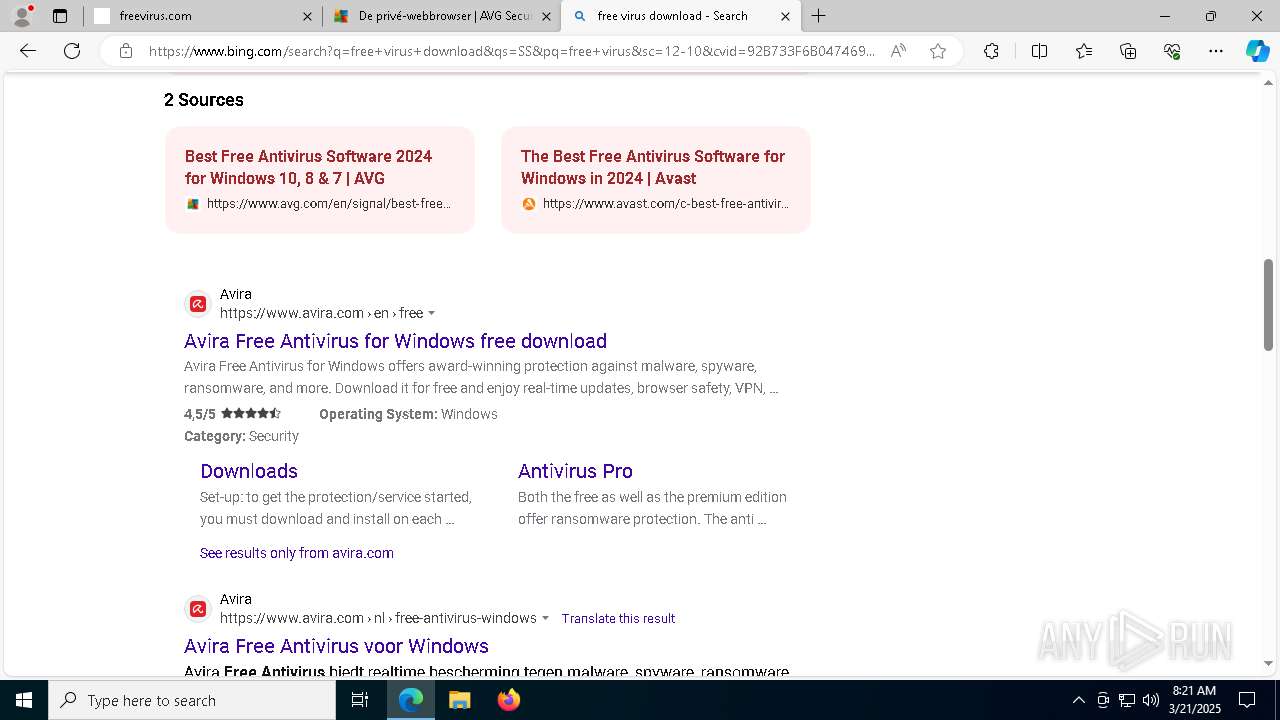1280x720 pixels.
Task: Close the free virus download search tab
Action: 785,16
